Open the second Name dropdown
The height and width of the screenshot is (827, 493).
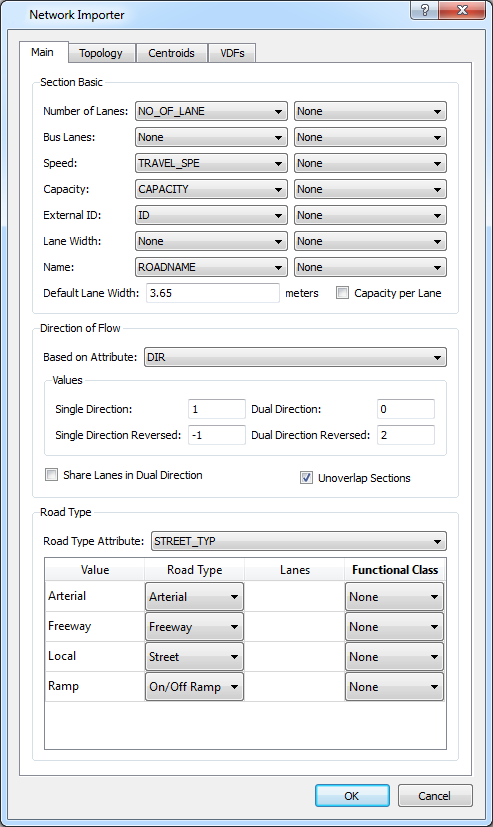tap(370, 267)
